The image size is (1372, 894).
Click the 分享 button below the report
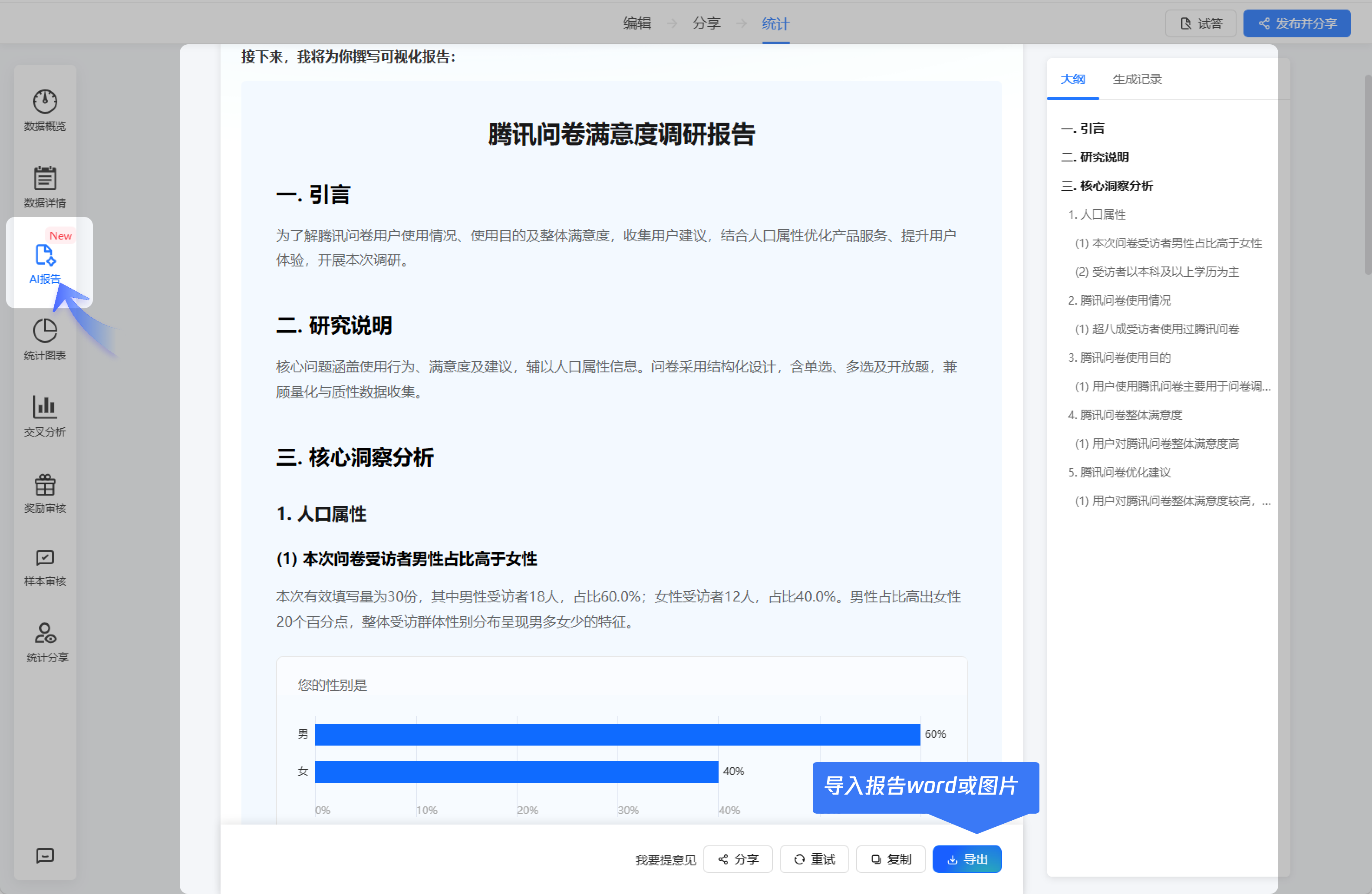point(738,859)
